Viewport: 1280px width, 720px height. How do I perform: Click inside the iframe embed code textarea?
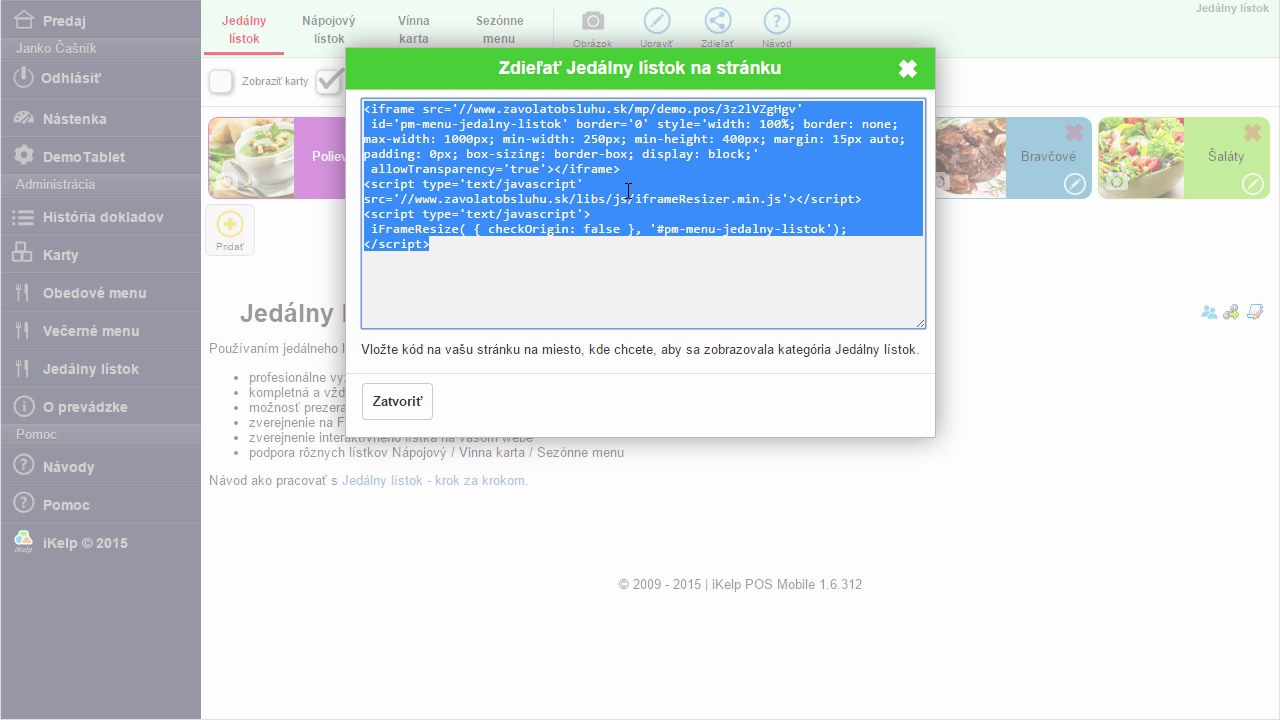coord(643,214)
